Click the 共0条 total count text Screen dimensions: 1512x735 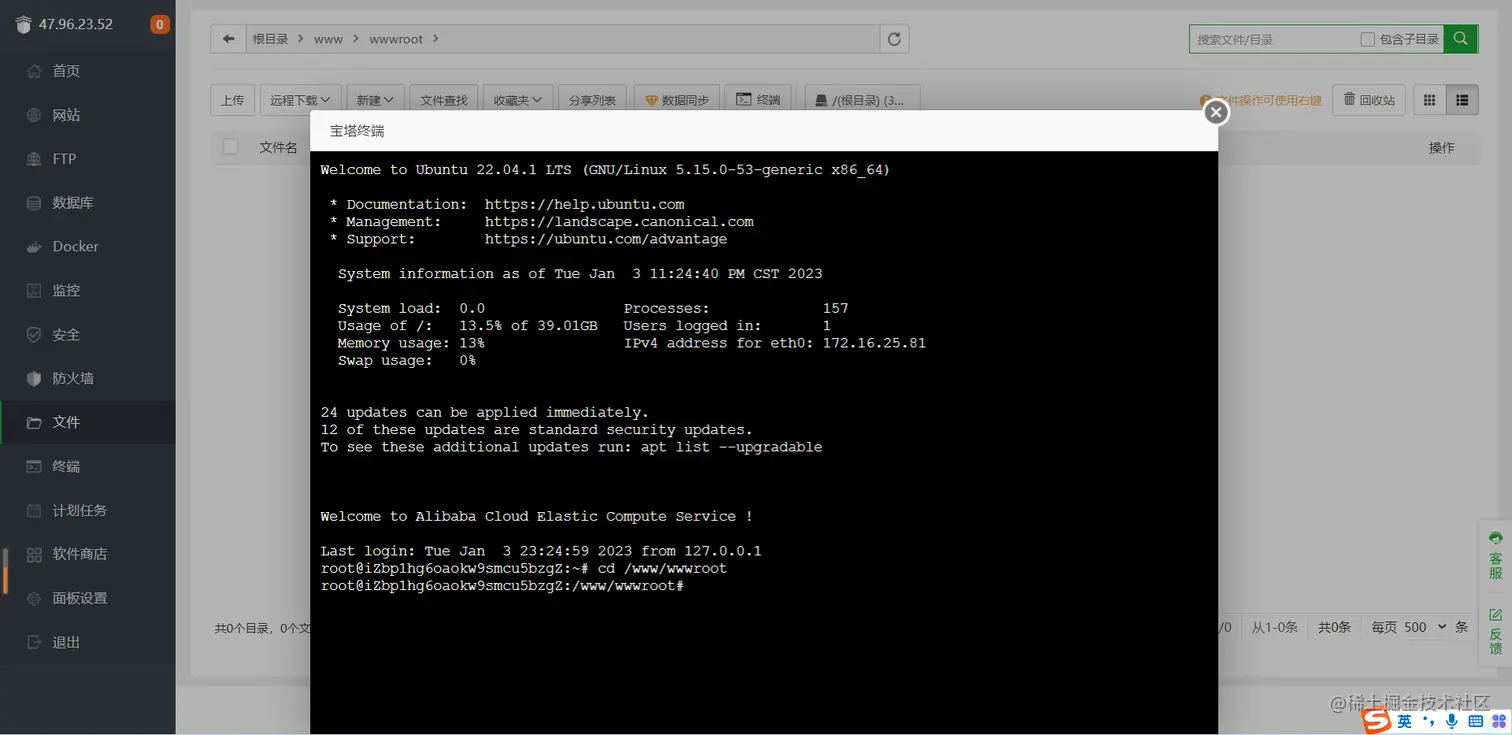point(1333,627)
